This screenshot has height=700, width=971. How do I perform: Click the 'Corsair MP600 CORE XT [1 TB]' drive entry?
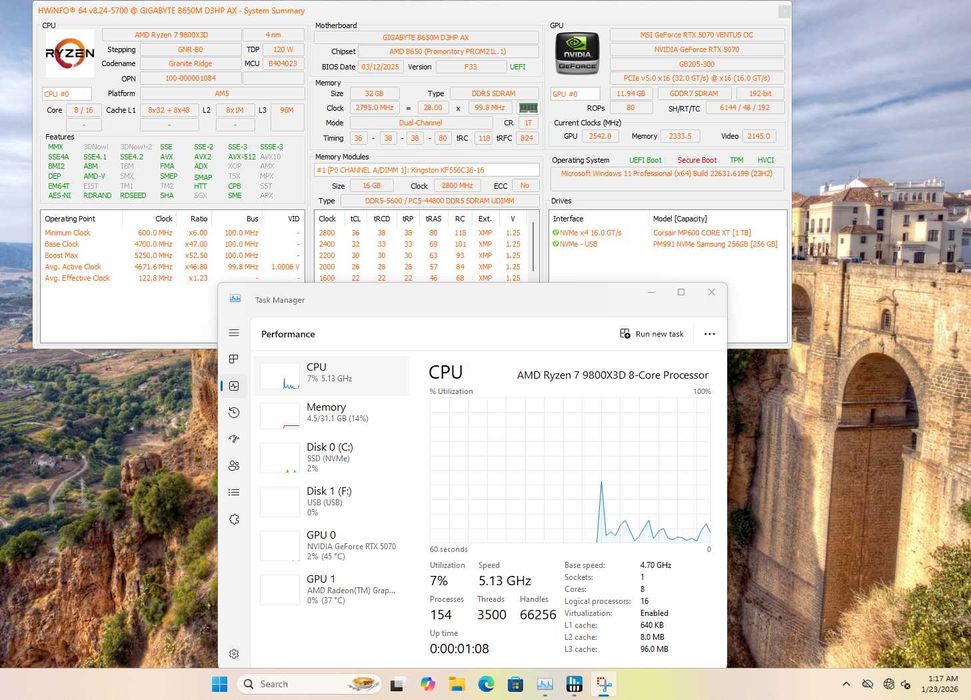tap(702, 233)
